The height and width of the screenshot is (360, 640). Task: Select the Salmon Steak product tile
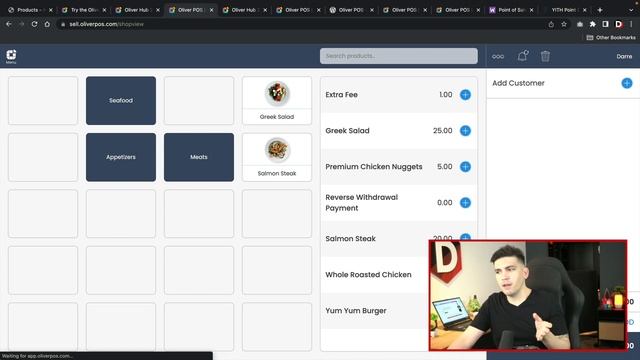tap(277, 157)
